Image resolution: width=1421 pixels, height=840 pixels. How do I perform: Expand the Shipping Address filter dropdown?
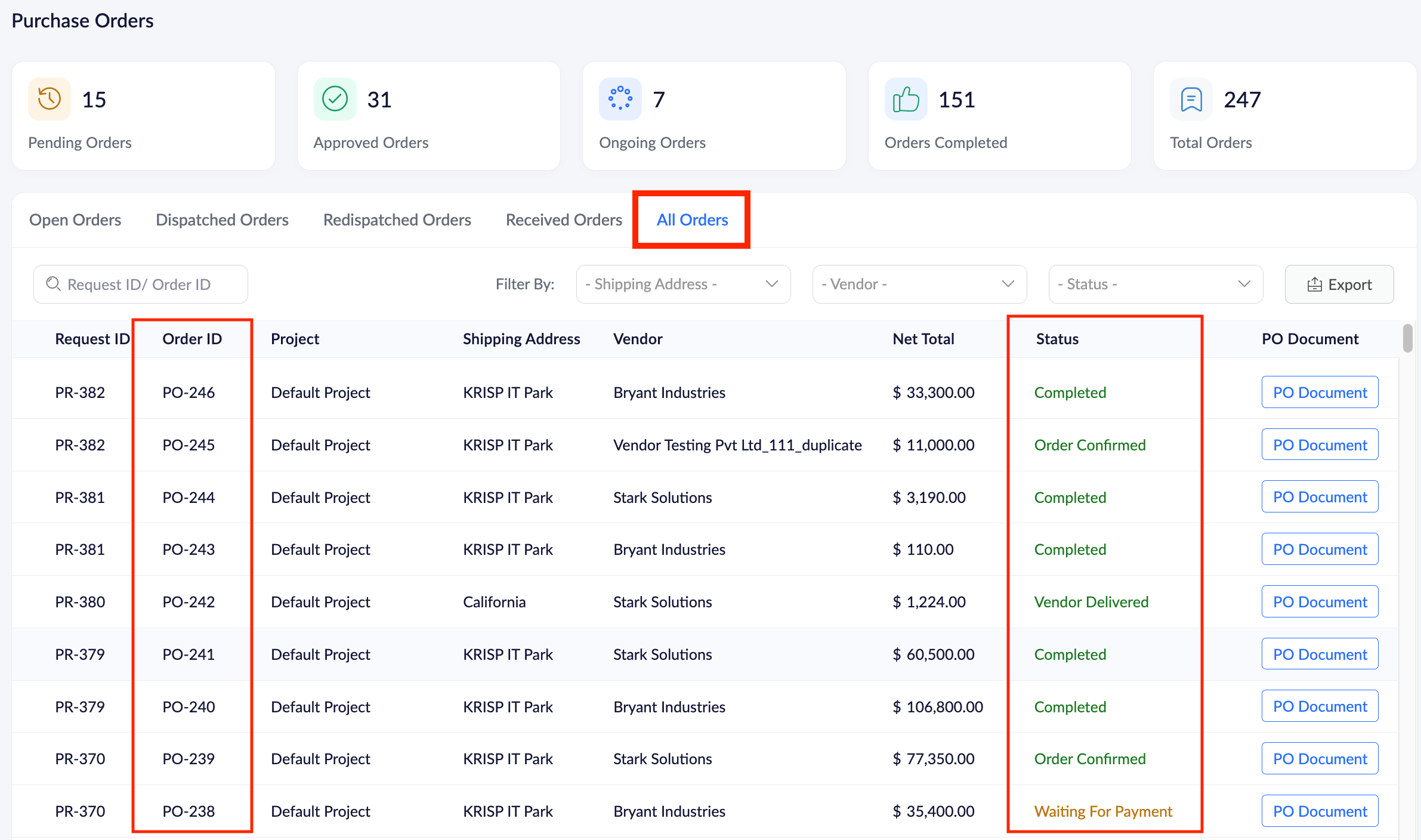[x=683, y=284]
